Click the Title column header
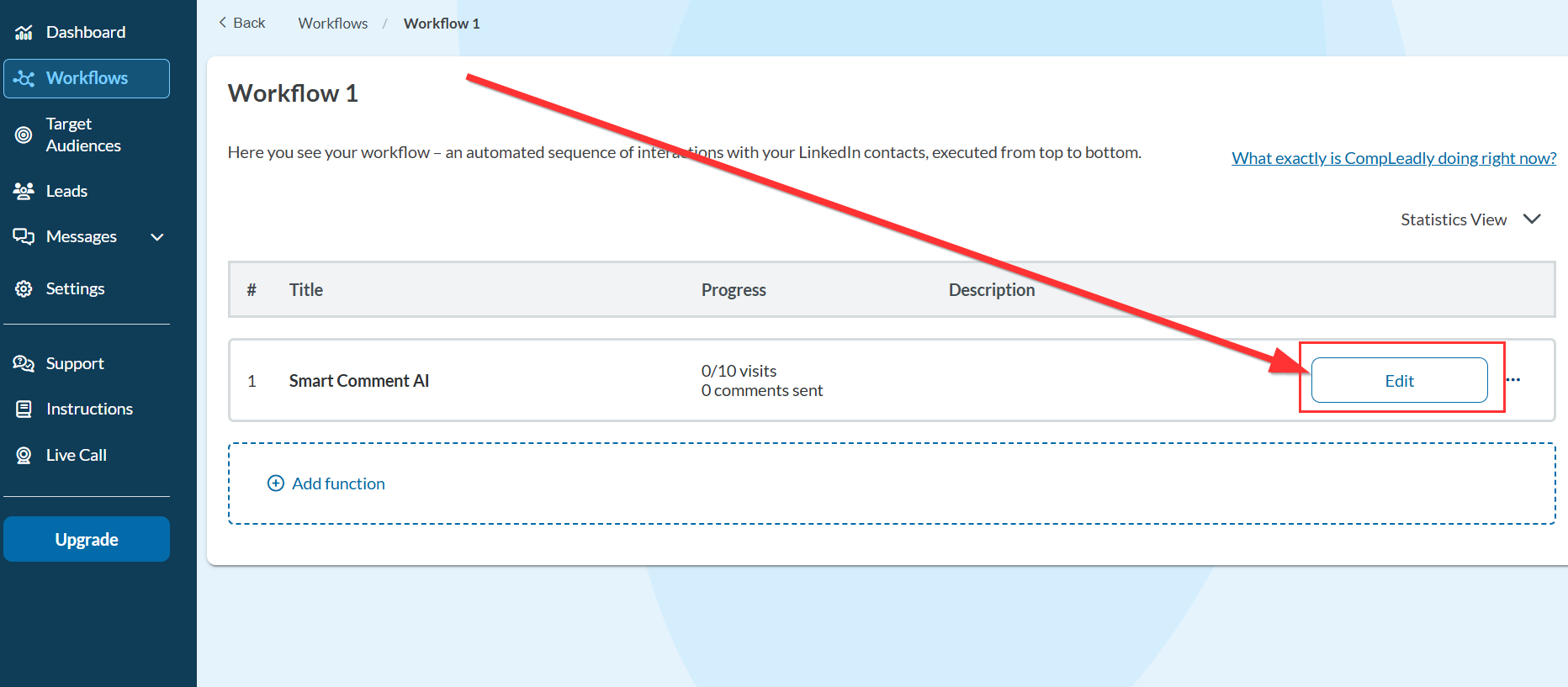The width and height of the screenshot is (1568, 687). tap(306, 290)
